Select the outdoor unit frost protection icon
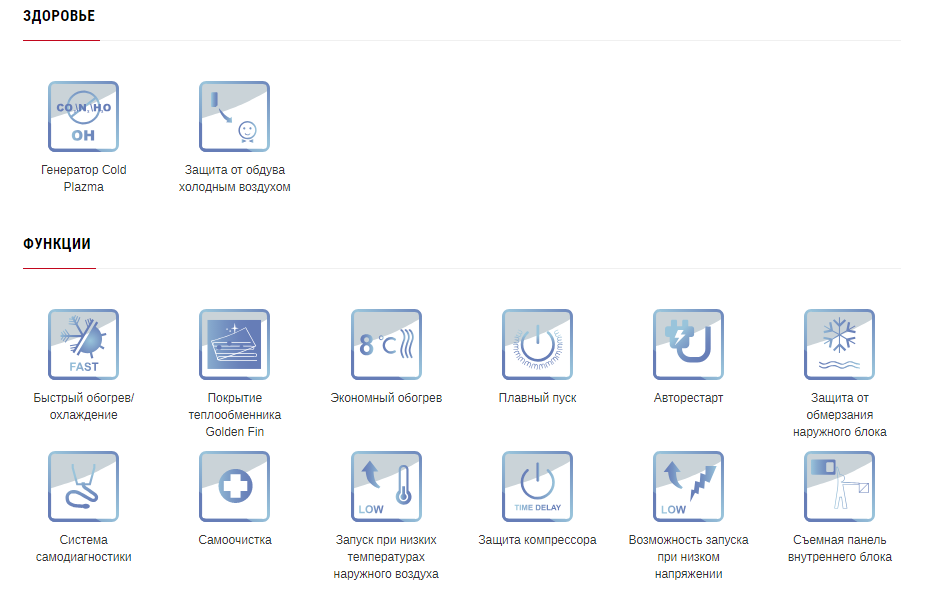Image resolution: width=937 pixels, height=595 pixels. 839,344
